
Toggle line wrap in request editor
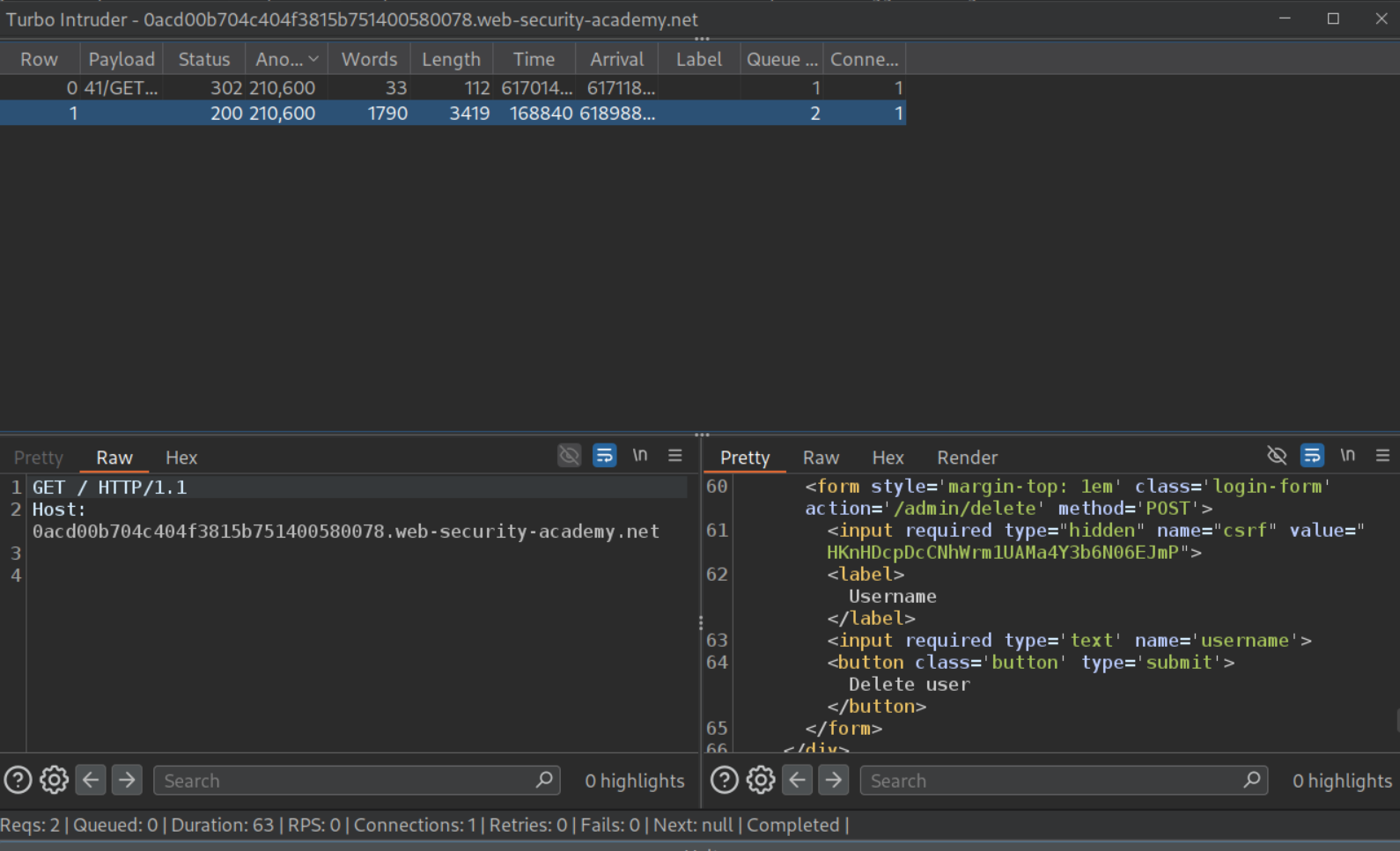click(x=604, y=456)
